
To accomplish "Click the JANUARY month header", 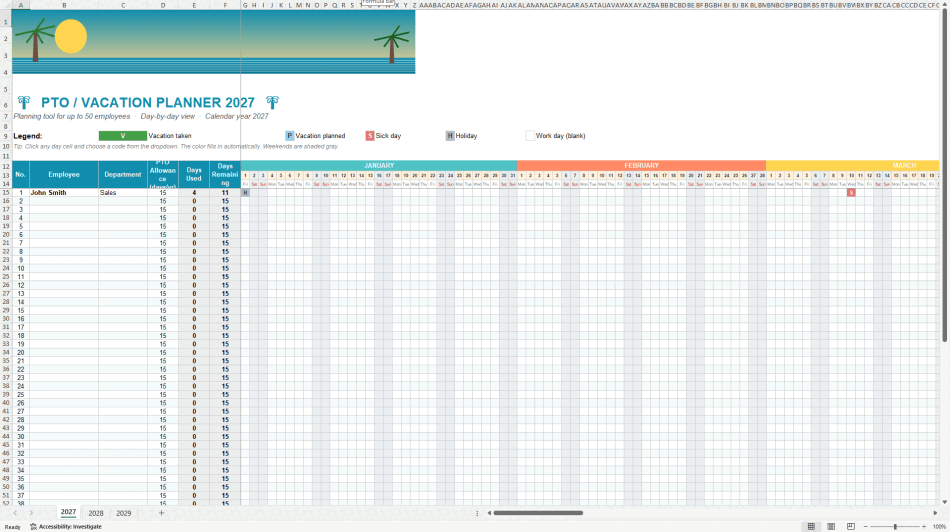I will [379, 165].
